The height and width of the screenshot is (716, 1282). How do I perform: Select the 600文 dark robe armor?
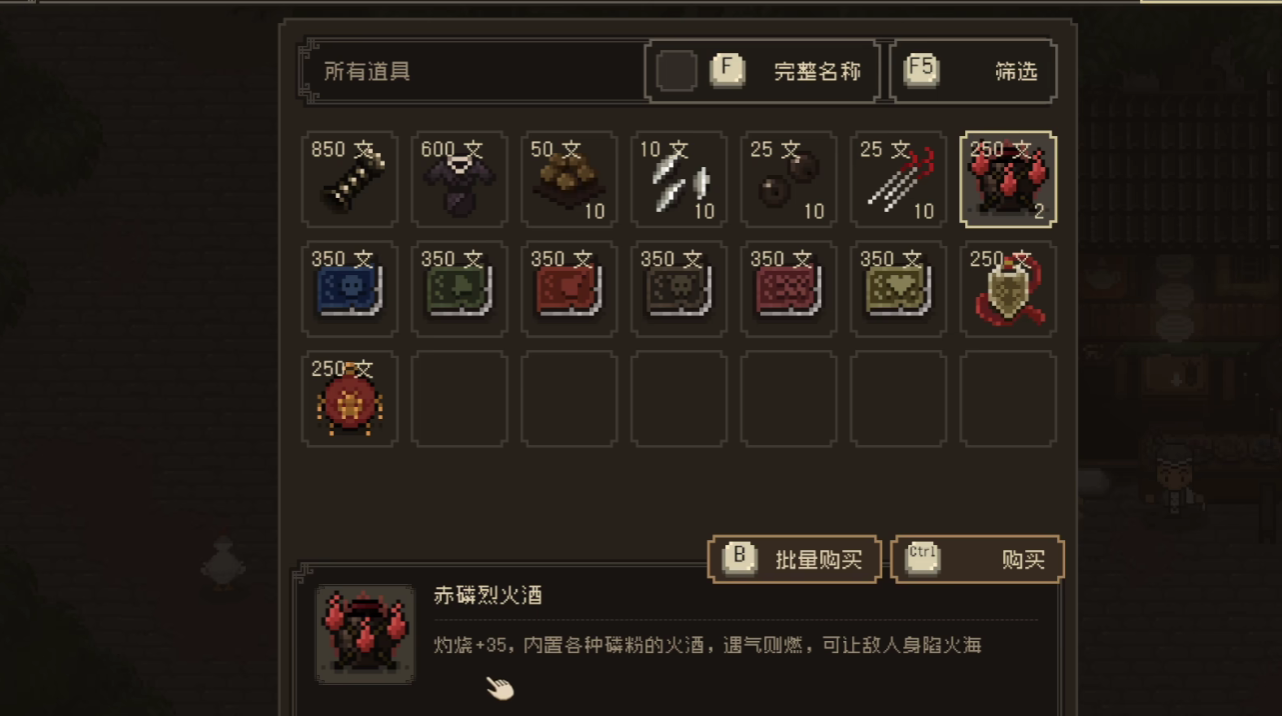[459, 179]
